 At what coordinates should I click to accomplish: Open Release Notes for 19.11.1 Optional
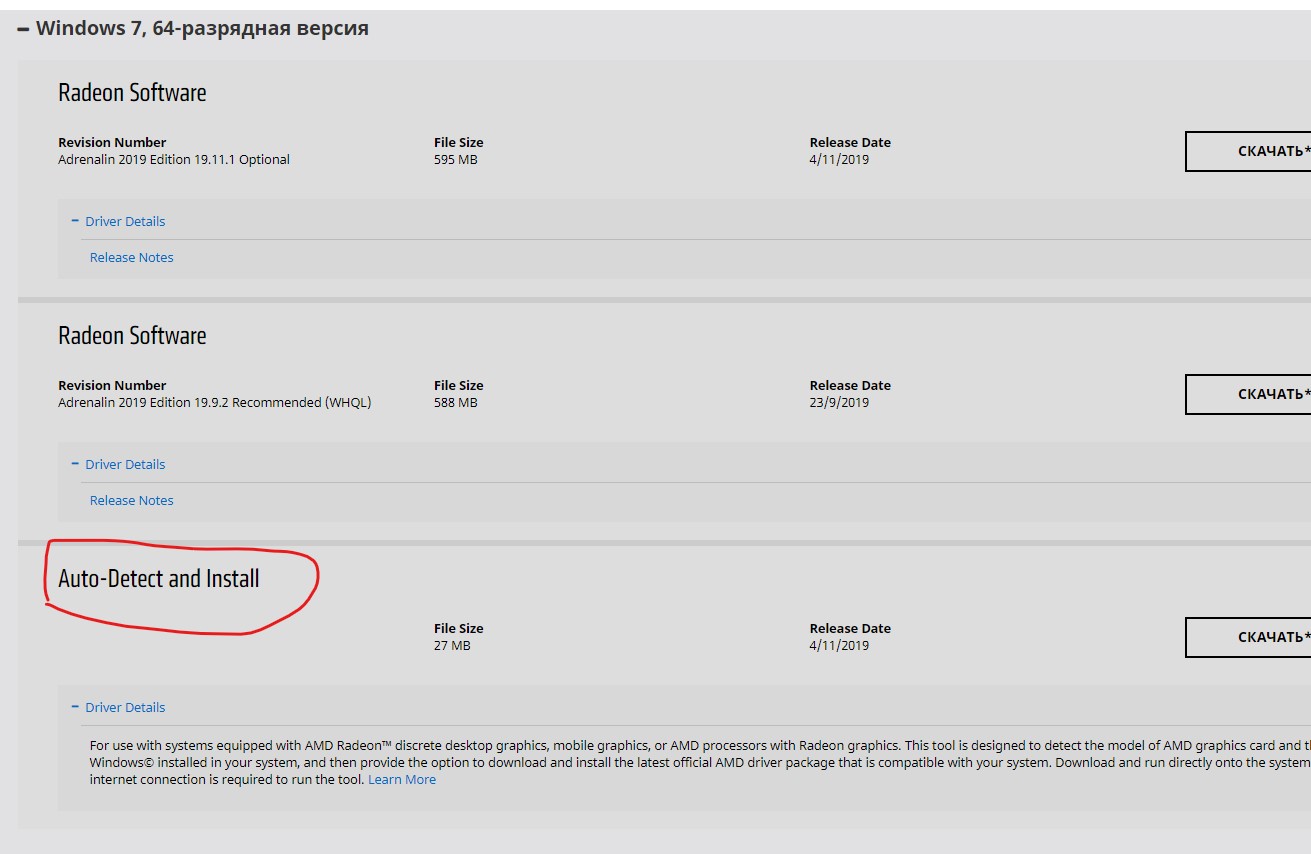[131, 257]
